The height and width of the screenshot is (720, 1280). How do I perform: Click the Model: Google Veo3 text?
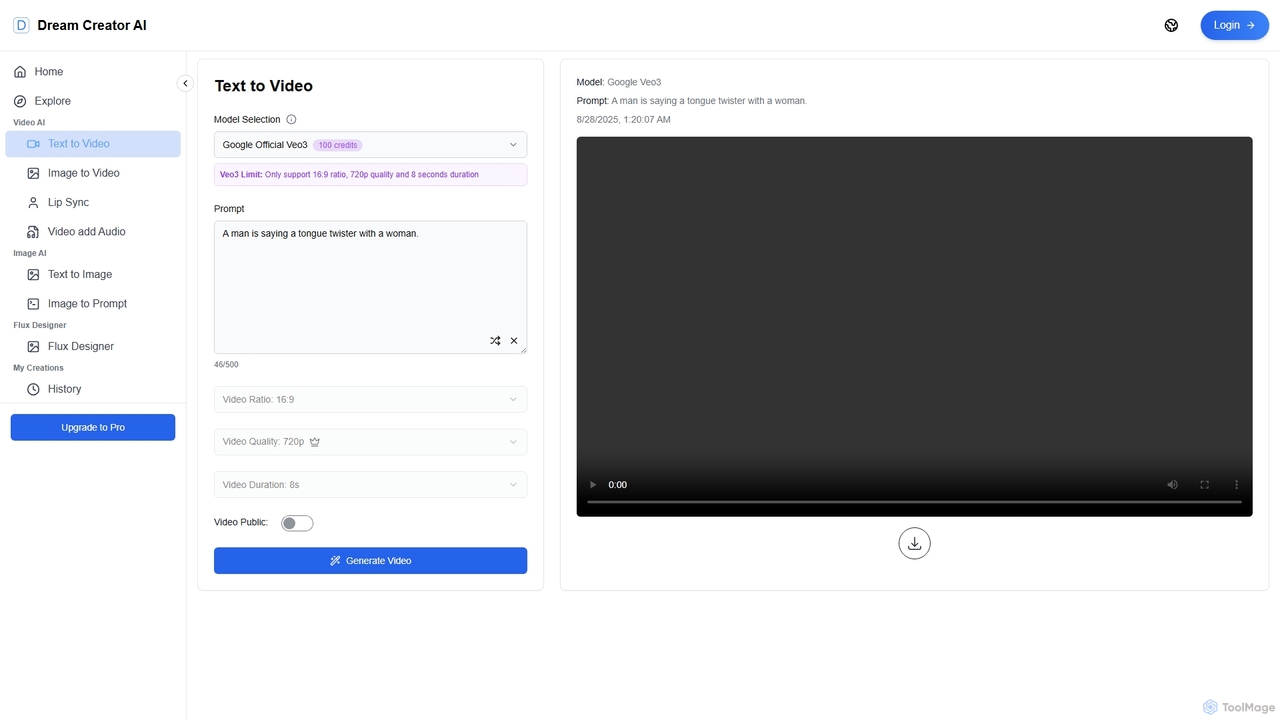[x=619, y=82]
